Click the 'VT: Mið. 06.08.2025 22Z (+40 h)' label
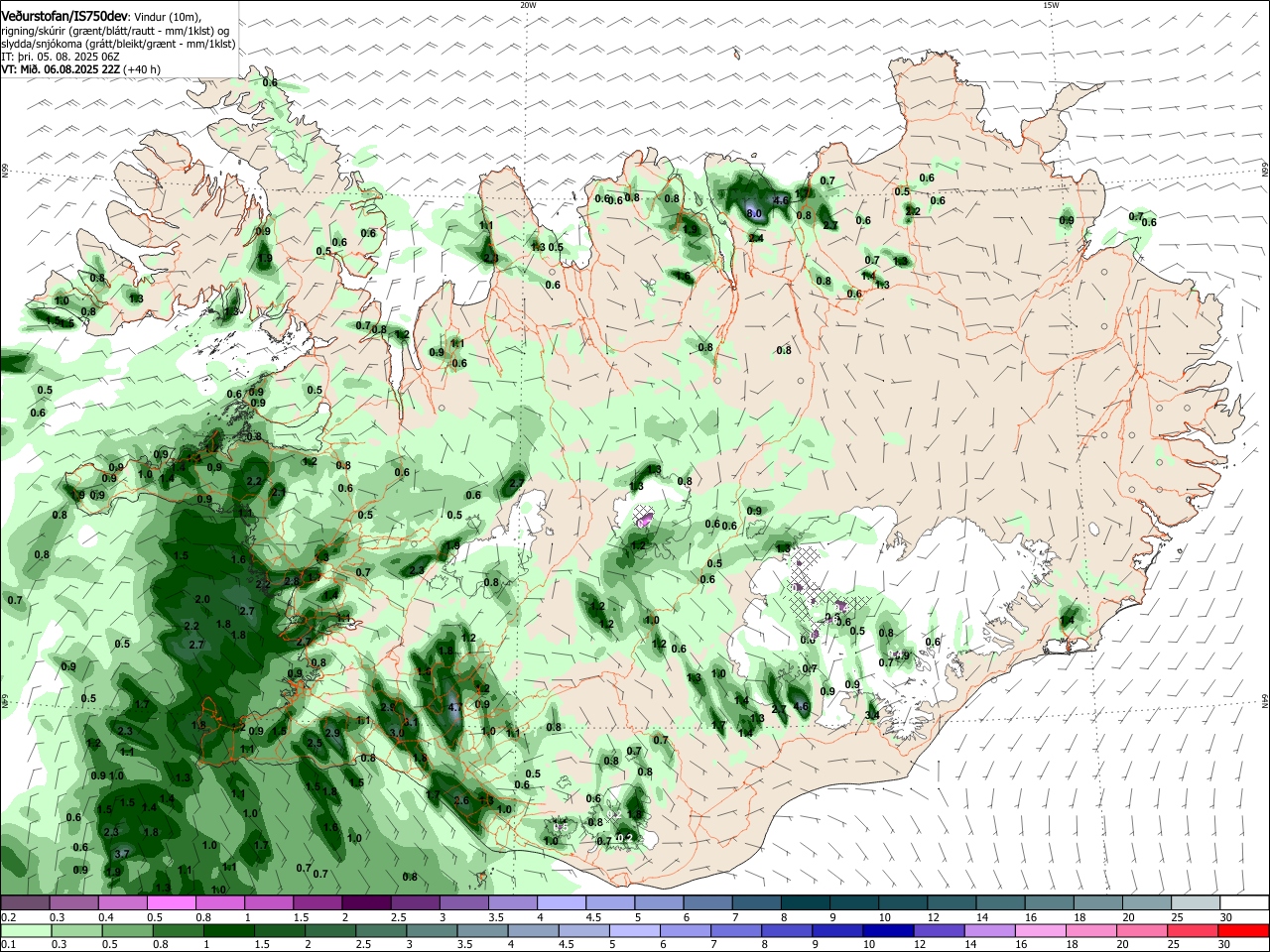Image resolution: width=1270 pixels, height=952 pixels. click(81, 69)
